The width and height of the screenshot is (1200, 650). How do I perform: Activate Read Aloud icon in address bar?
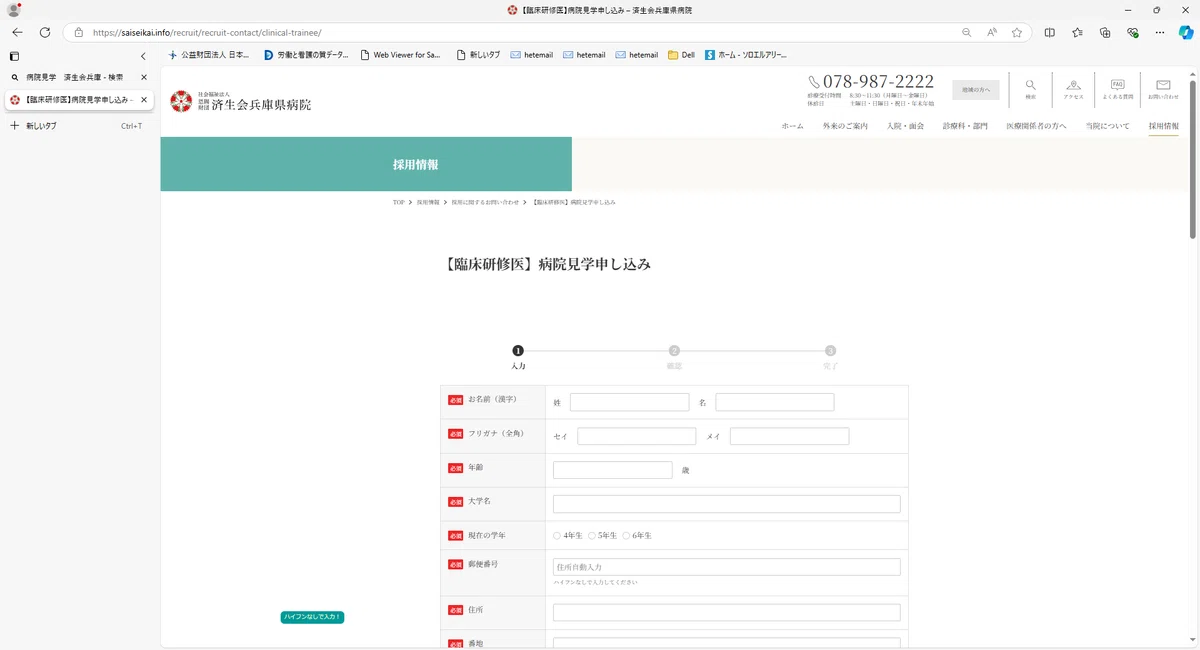point(992,32)
